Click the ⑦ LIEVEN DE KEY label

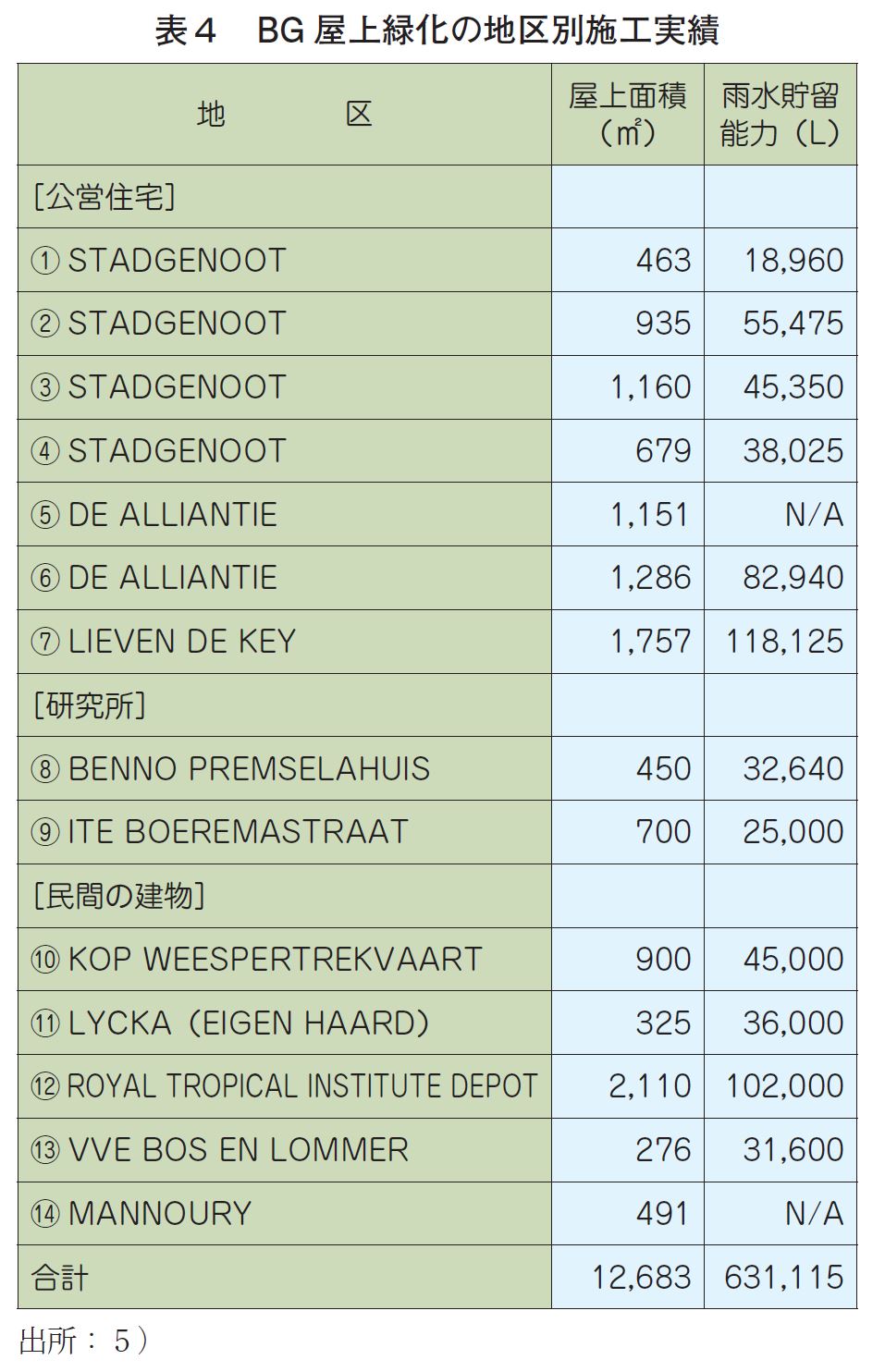(x=163, y=642)
